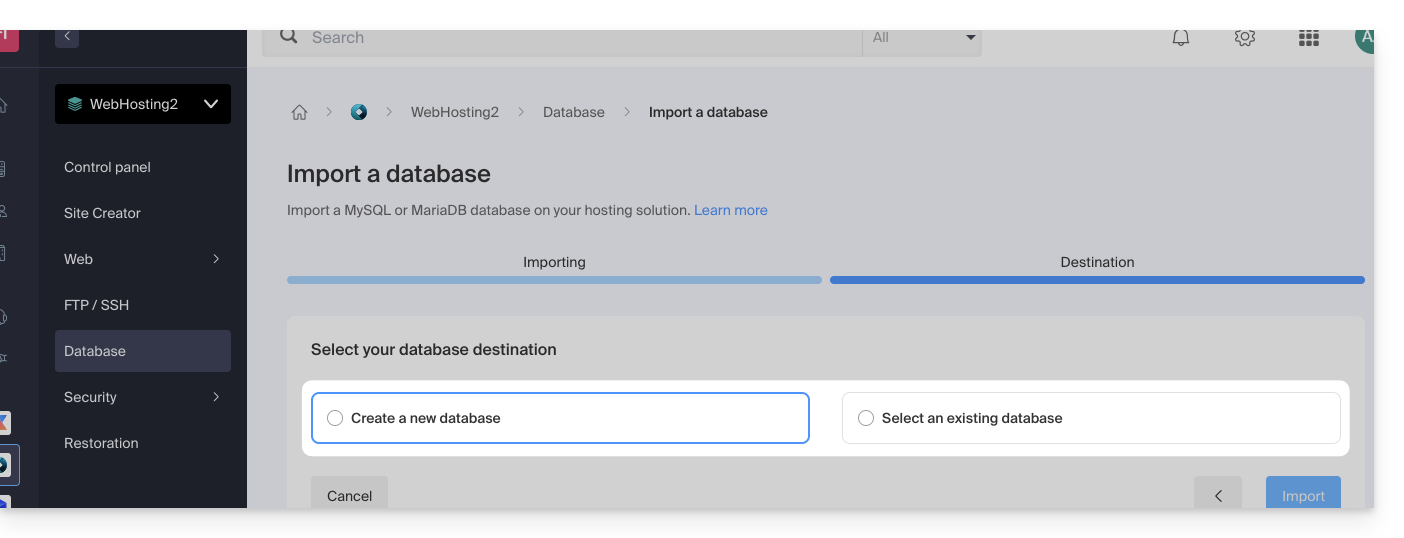Click the Importing step progress bar

[x=554, y=280]
